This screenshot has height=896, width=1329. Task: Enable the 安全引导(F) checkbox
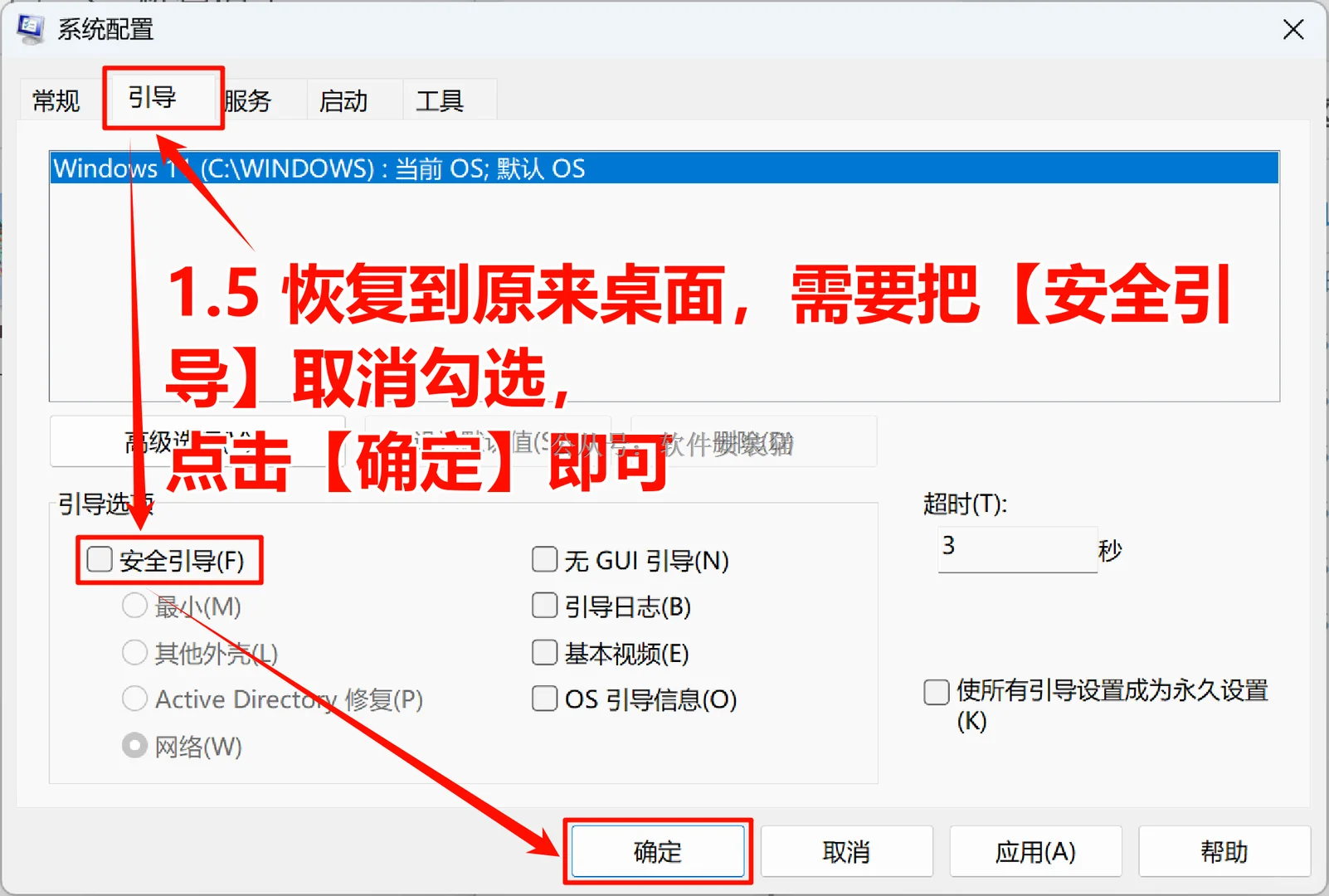click(99, 559)
